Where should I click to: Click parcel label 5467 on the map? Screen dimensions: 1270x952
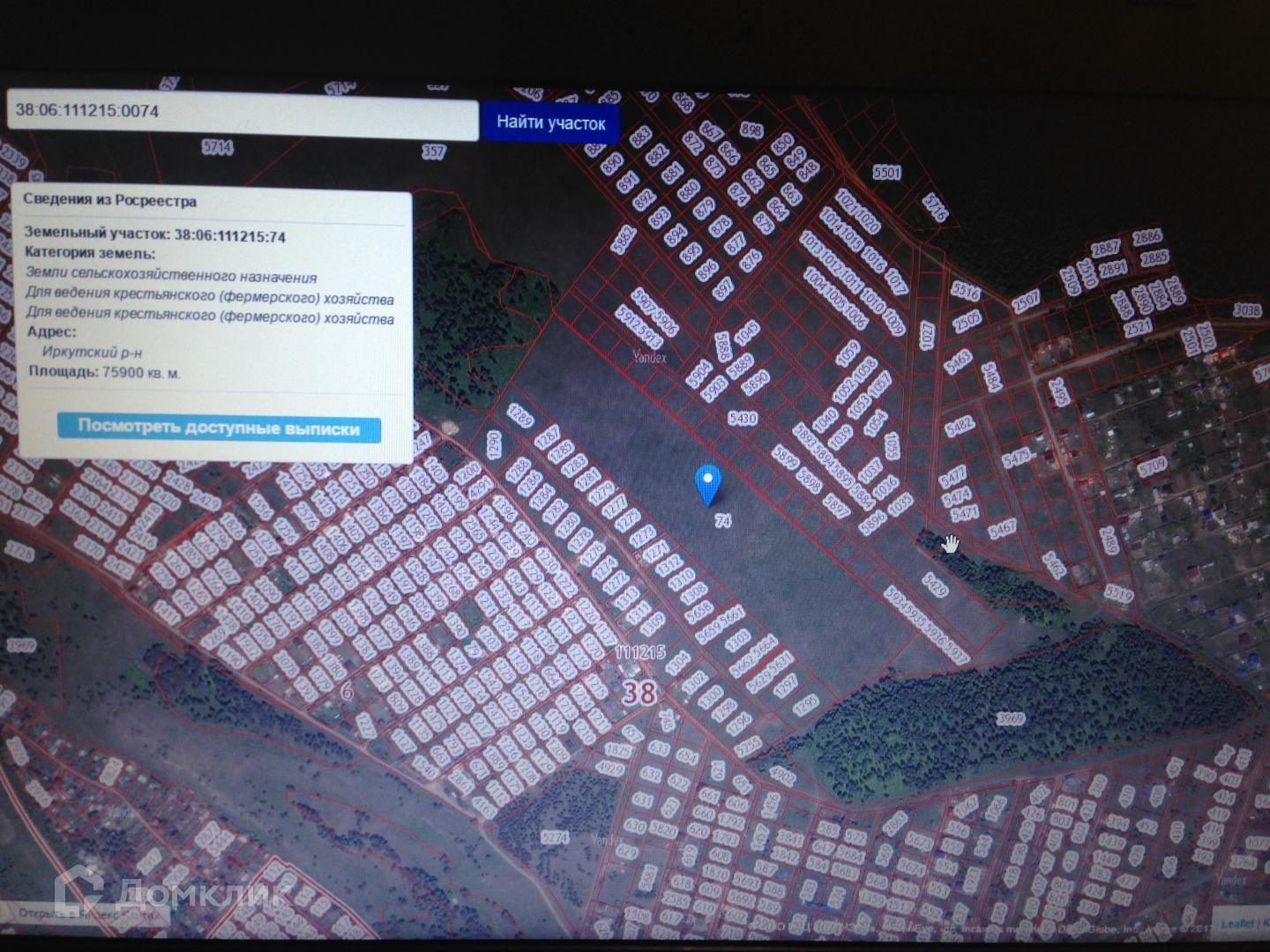tap(1003, 530)
